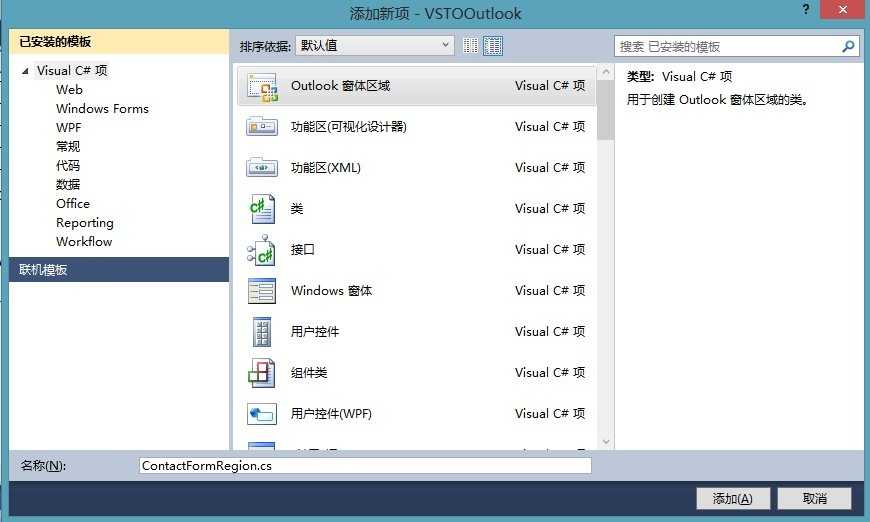Click the Outlook 窗体区域 template icon
Viewport: 870px width, 522px height.
pyautogui.click(x=262, y=87)
